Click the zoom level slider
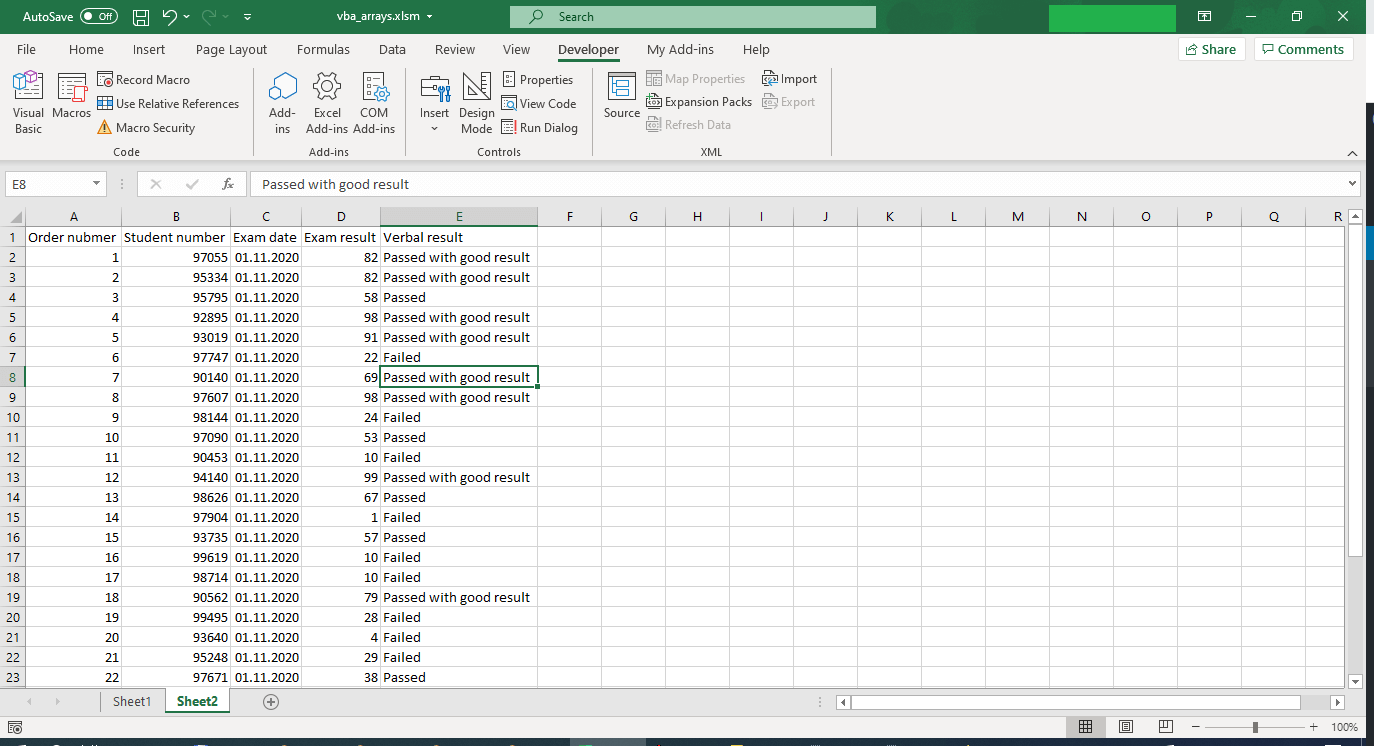This screenshot has width=1374, height=746. (x=1255, y=727)
